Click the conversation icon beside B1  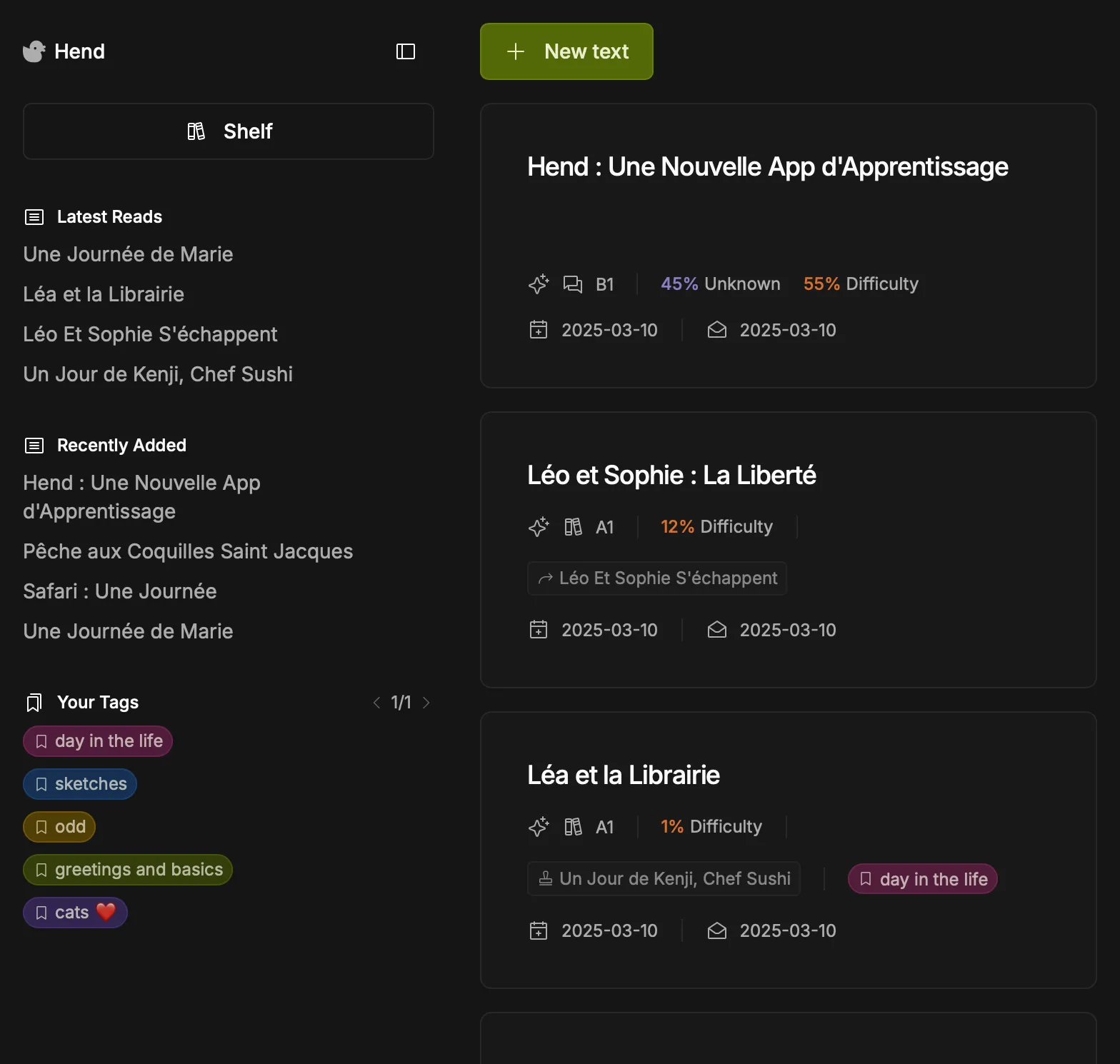tap(573, 284)
